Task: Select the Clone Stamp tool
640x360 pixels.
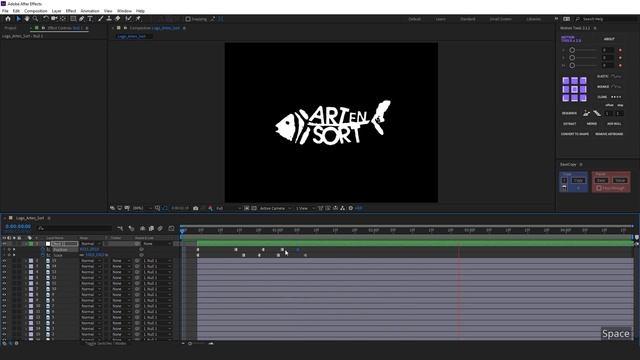Action: (x=109, y=19)
